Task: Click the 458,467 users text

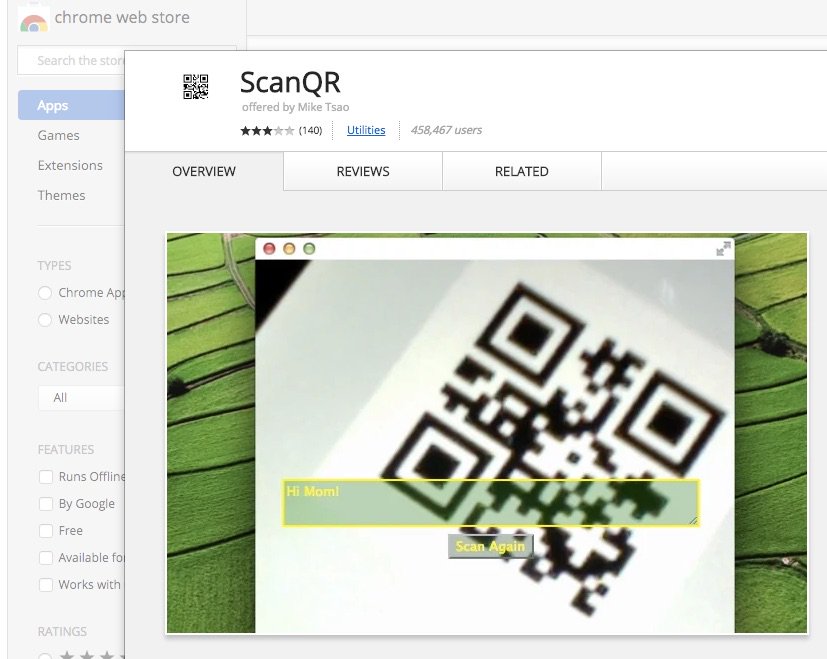Action: coord(446,130)
